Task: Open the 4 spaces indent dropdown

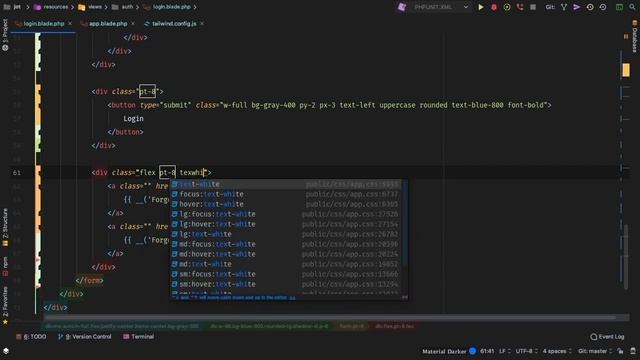Action: [556, 351]
